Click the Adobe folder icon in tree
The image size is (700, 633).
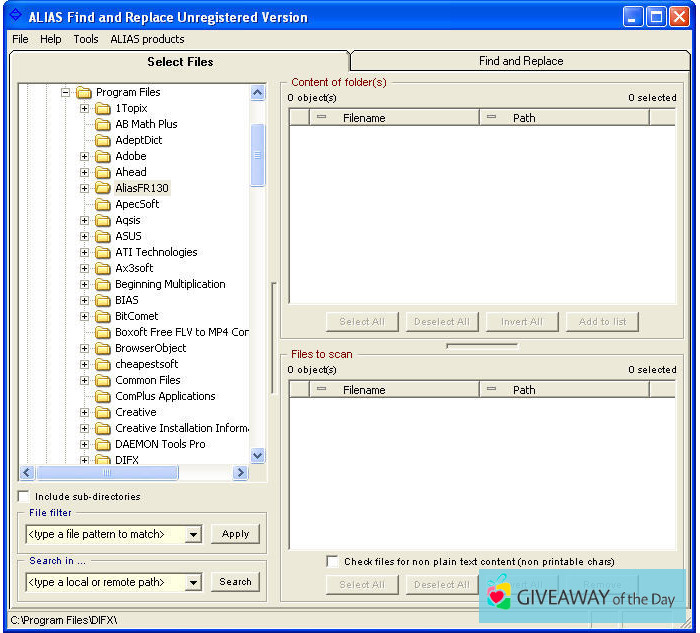[103, 156]
